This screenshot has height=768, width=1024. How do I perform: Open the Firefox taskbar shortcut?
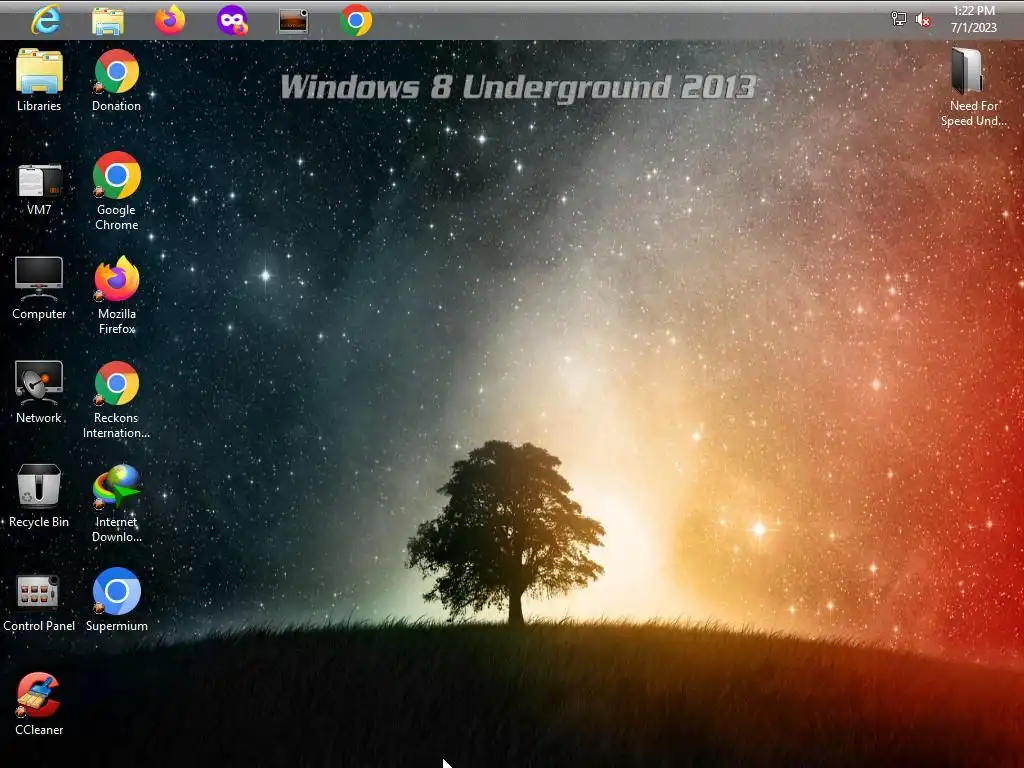(170, 20)
